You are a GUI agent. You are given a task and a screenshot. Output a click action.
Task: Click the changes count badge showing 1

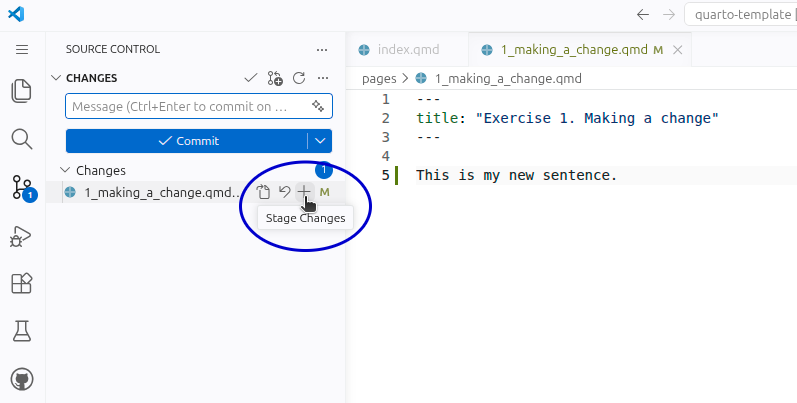(x=324, y=170)
